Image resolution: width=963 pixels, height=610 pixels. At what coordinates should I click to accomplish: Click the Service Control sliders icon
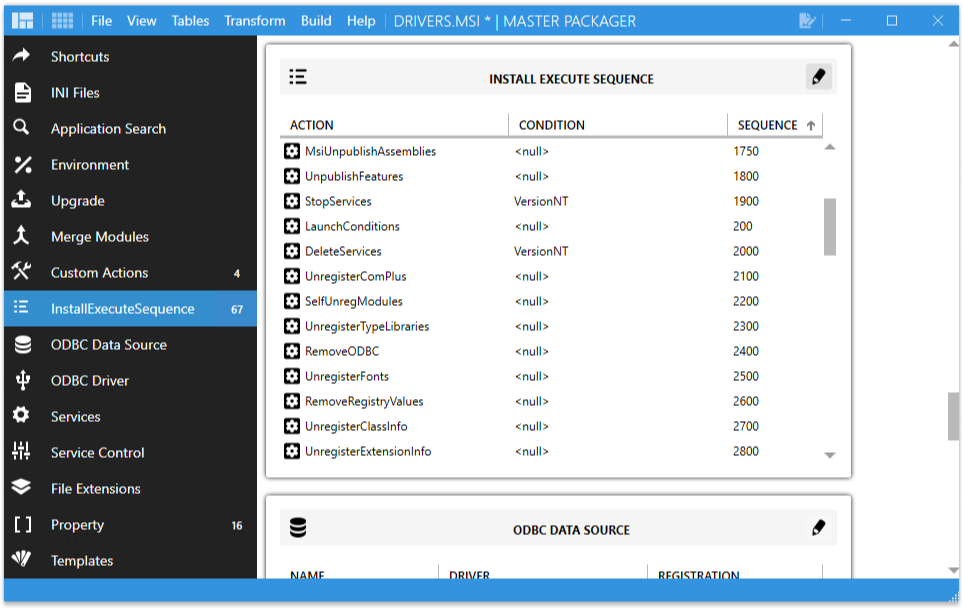[x=21, y=452]
